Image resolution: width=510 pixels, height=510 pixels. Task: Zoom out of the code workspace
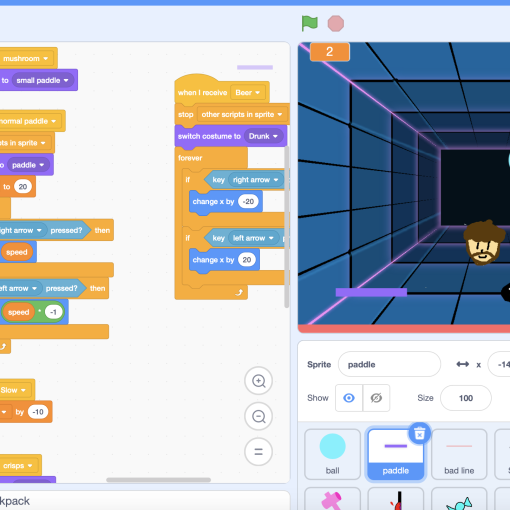tap(259, 416)
